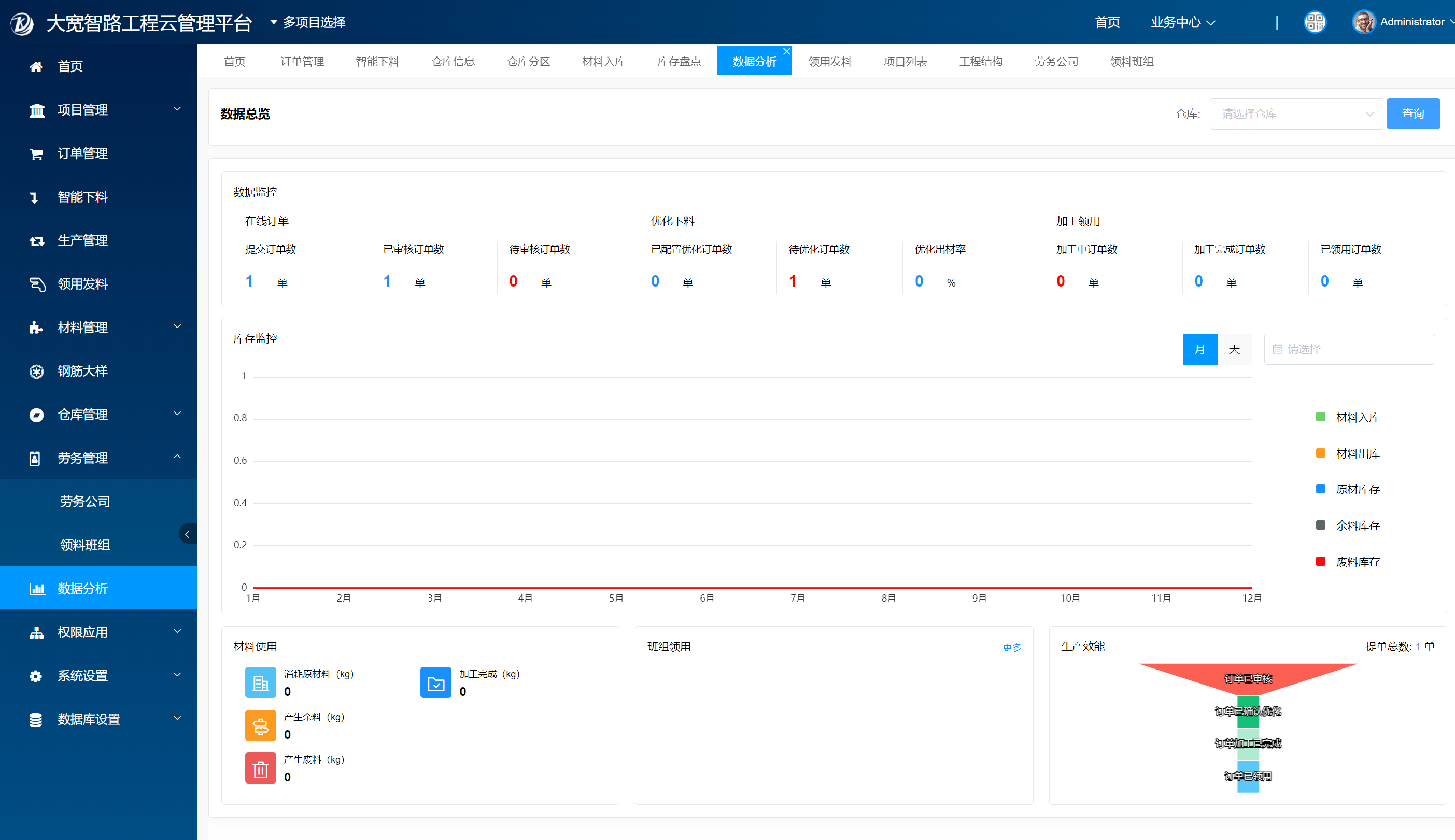Switch inventory chart to 月 view

[1200, 349]
